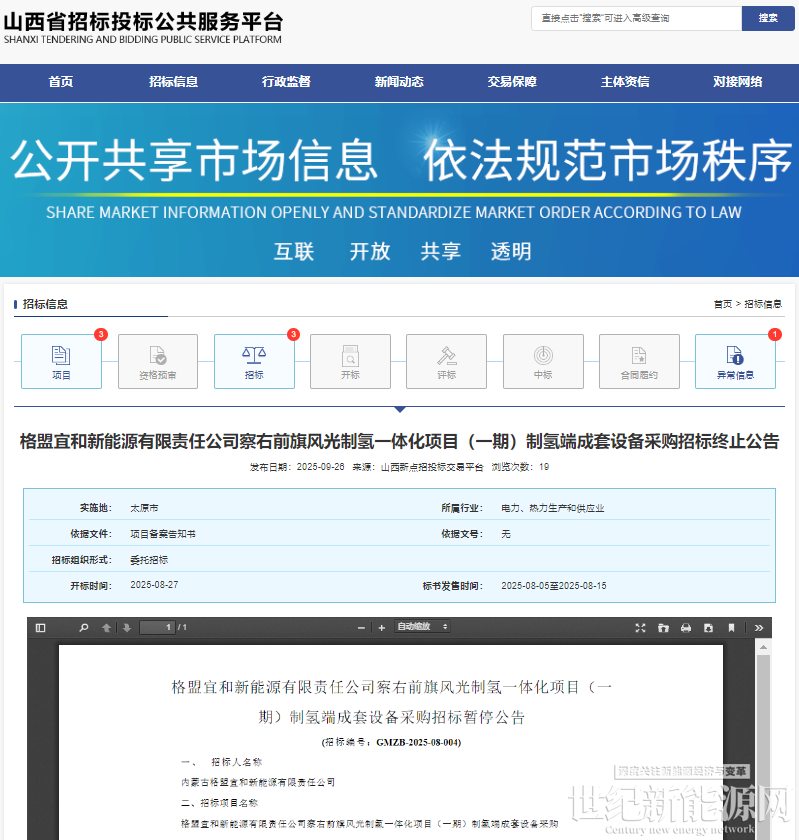Go to previous PDF page arrow
This screenshot has height=840, width=799.
tap(106, 628)
